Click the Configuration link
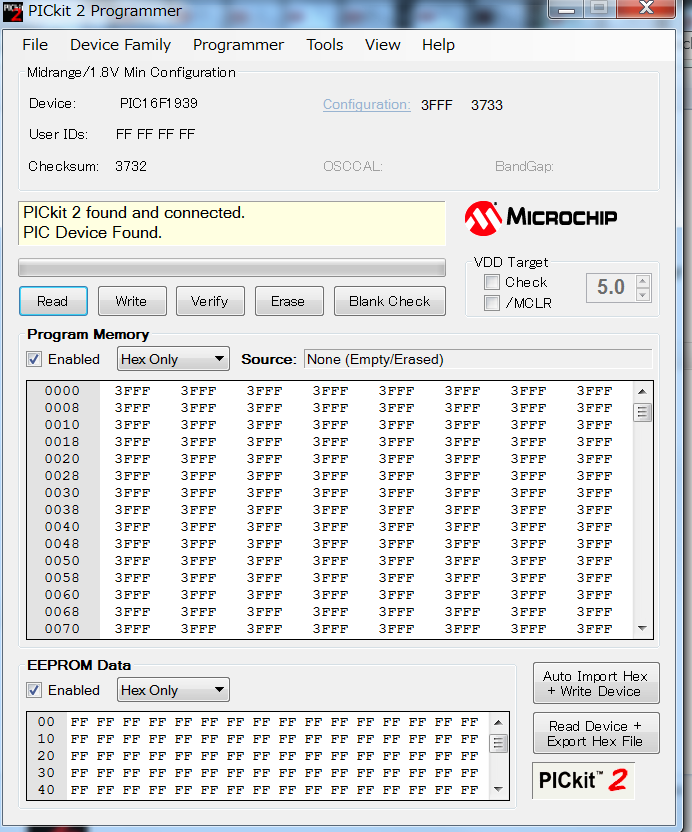692x832 pixels. click(x=367, y=105)
